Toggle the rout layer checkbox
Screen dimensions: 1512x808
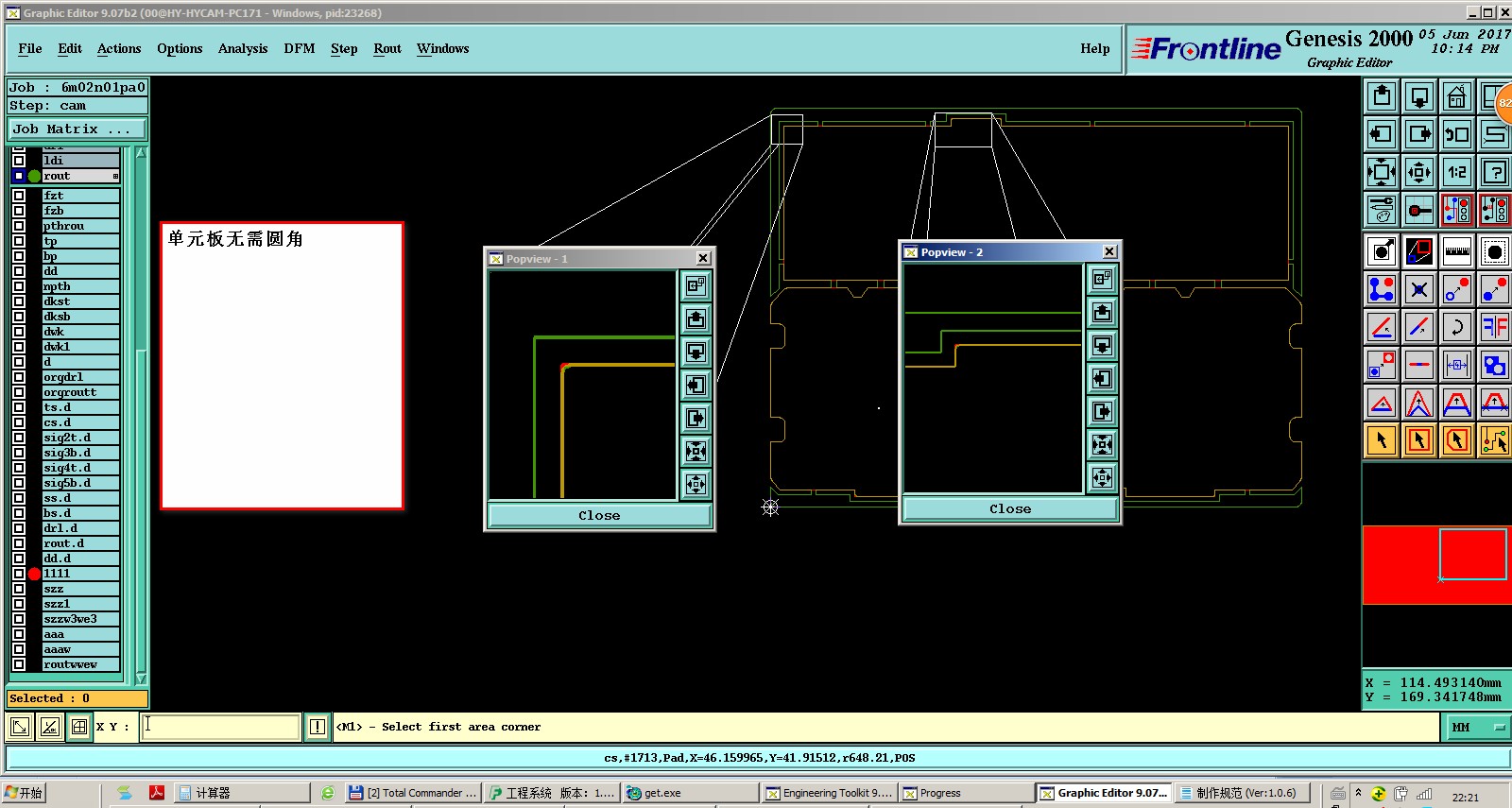[19, 176]
